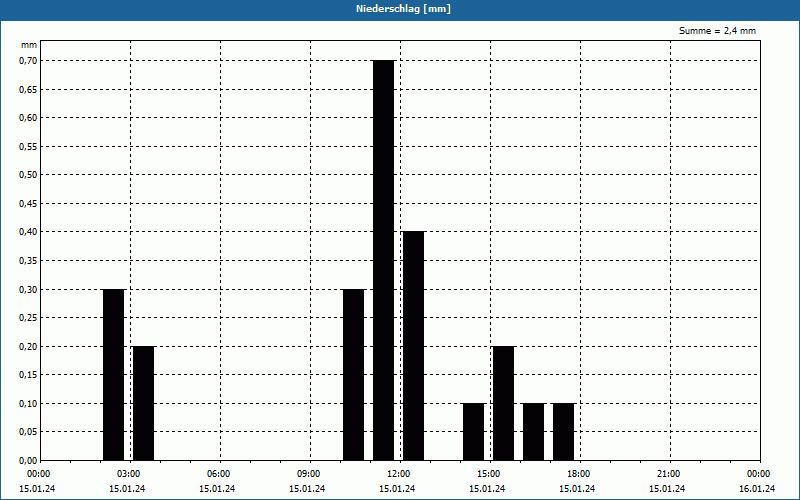Click the 15.01.24 date under 12:00
The image size is (800, 500).
point(397,489)
